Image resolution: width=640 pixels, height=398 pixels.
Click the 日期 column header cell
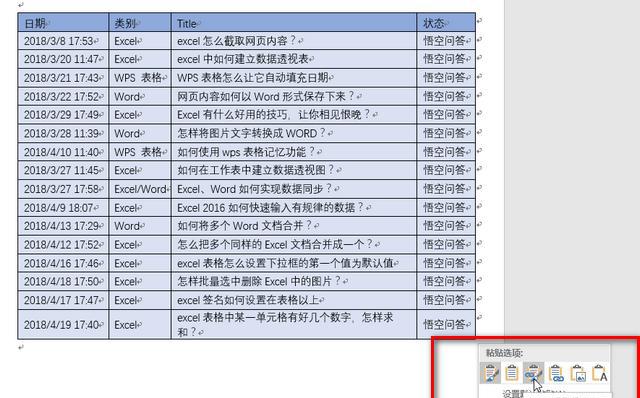coord(63,22)
